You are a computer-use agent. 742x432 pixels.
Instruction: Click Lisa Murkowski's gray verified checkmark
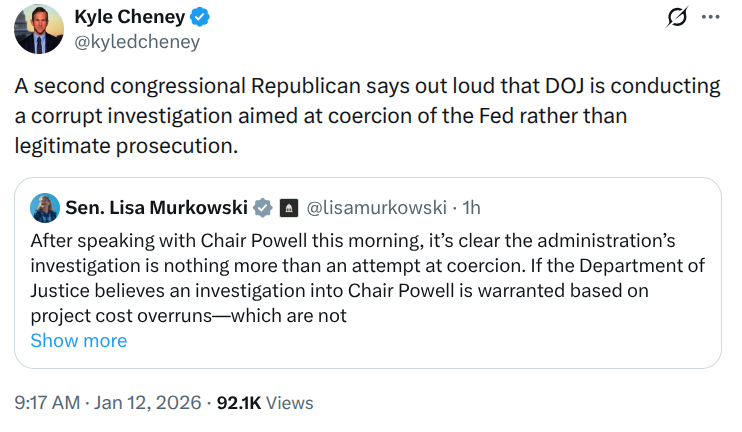pyautogui.click(x=262, y=208)
